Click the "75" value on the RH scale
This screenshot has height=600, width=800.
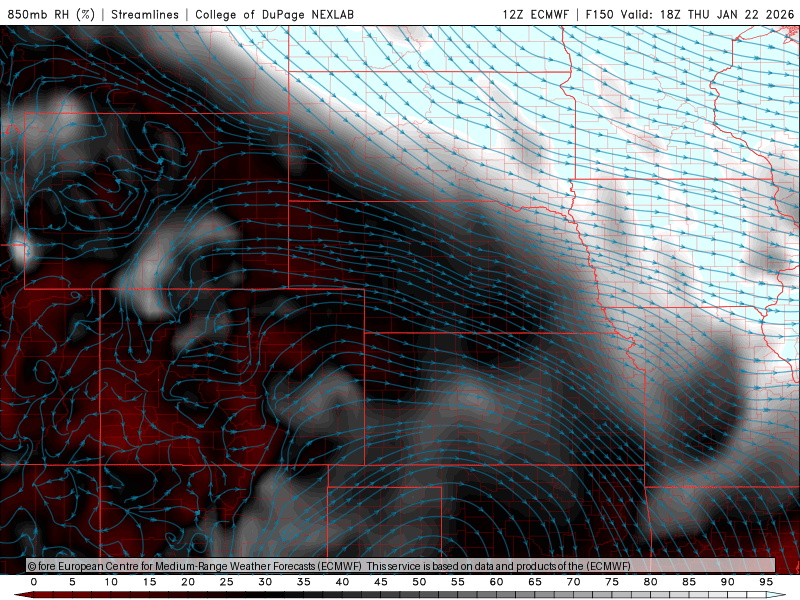[612, 582]
